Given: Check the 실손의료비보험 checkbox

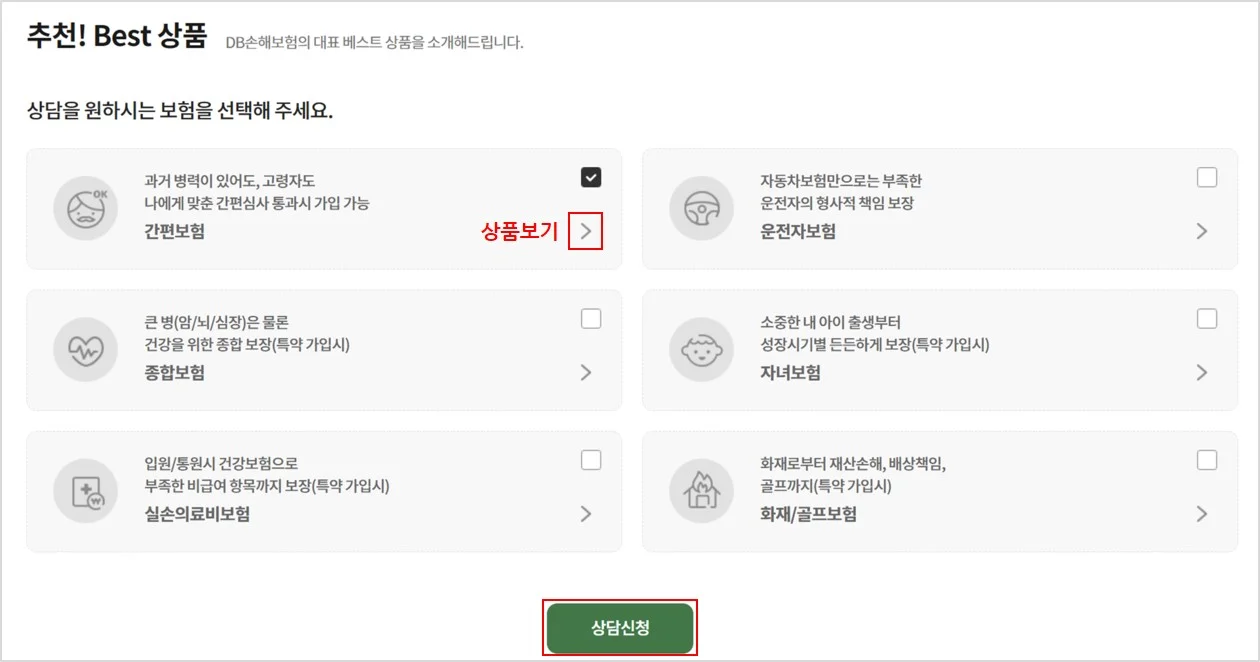Looking at the screenshot, I should [x=591, y=458].
